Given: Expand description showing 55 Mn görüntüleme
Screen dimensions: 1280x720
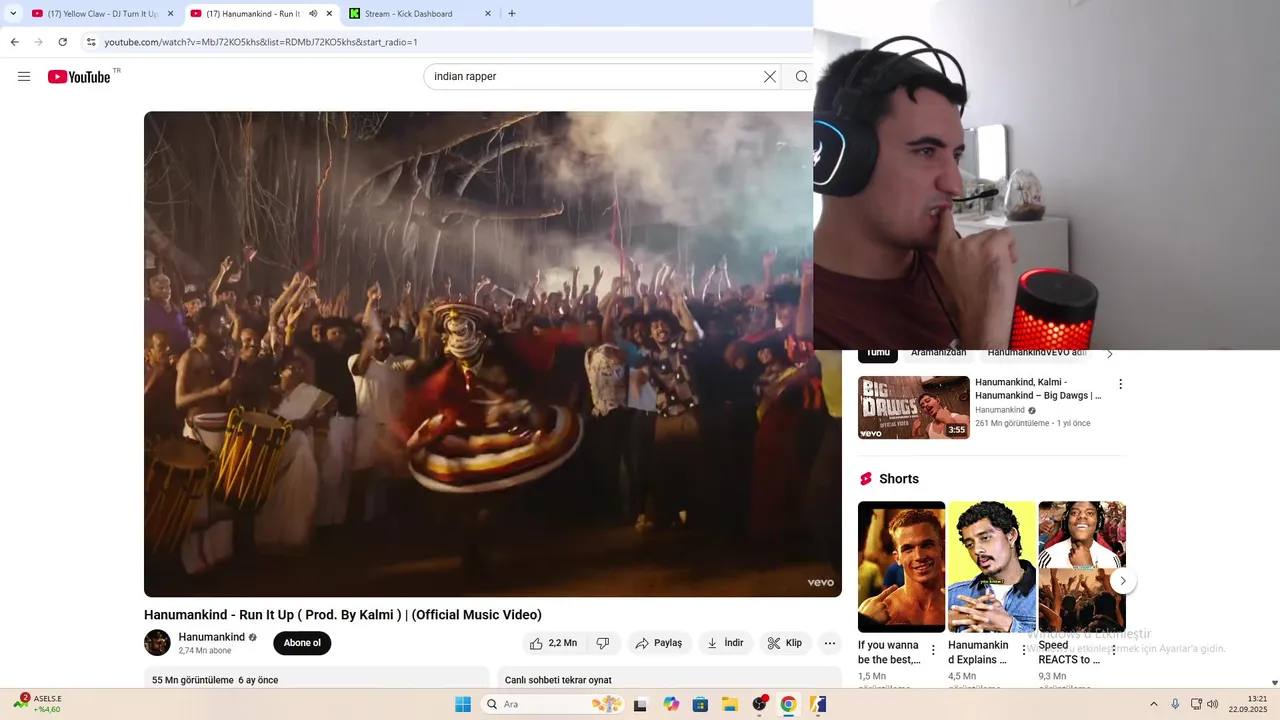Looking at the screenshot, I should coord(316,678).
